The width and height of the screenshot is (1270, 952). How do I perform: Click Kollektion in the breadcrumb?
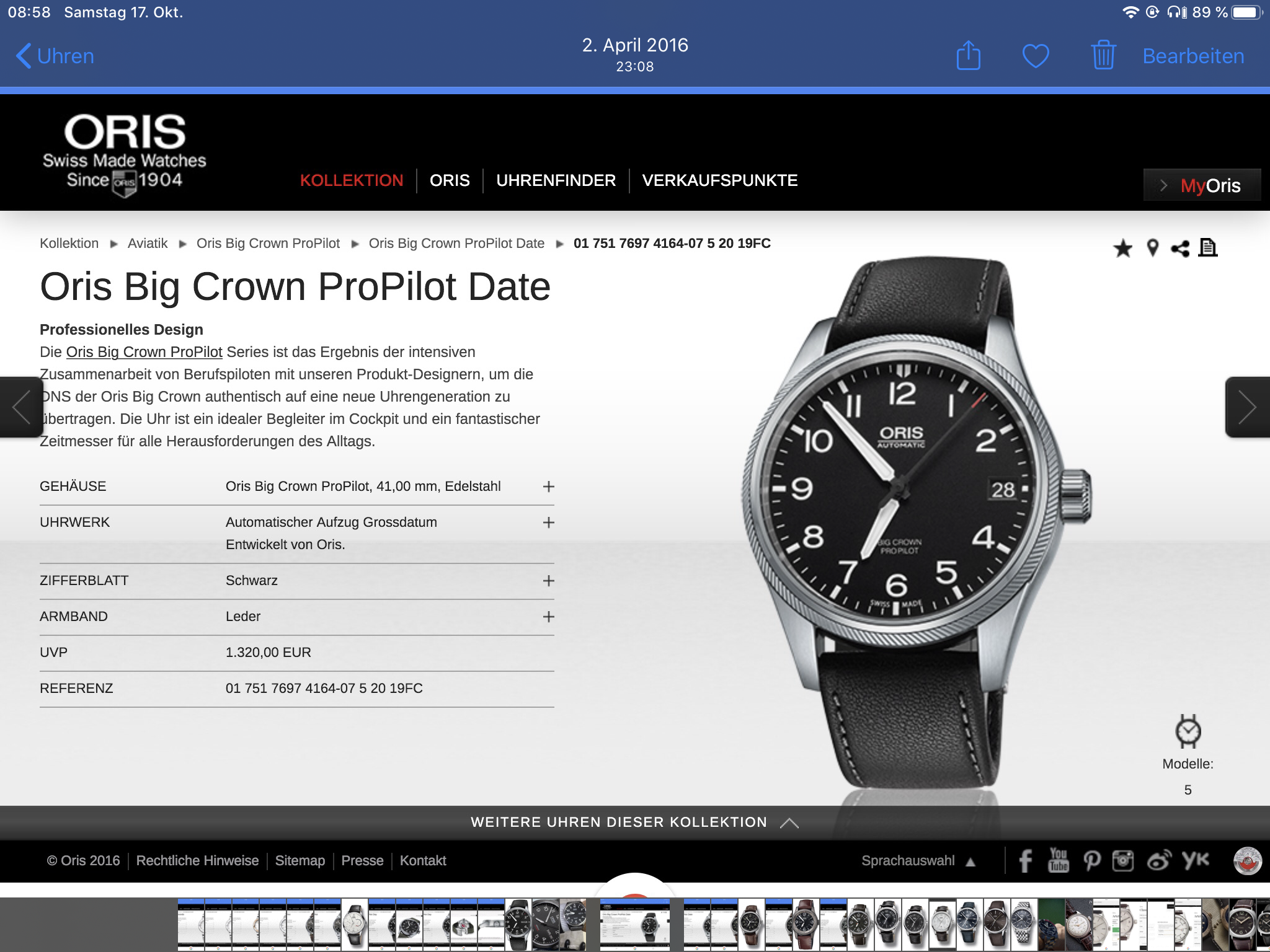point(69,244)
